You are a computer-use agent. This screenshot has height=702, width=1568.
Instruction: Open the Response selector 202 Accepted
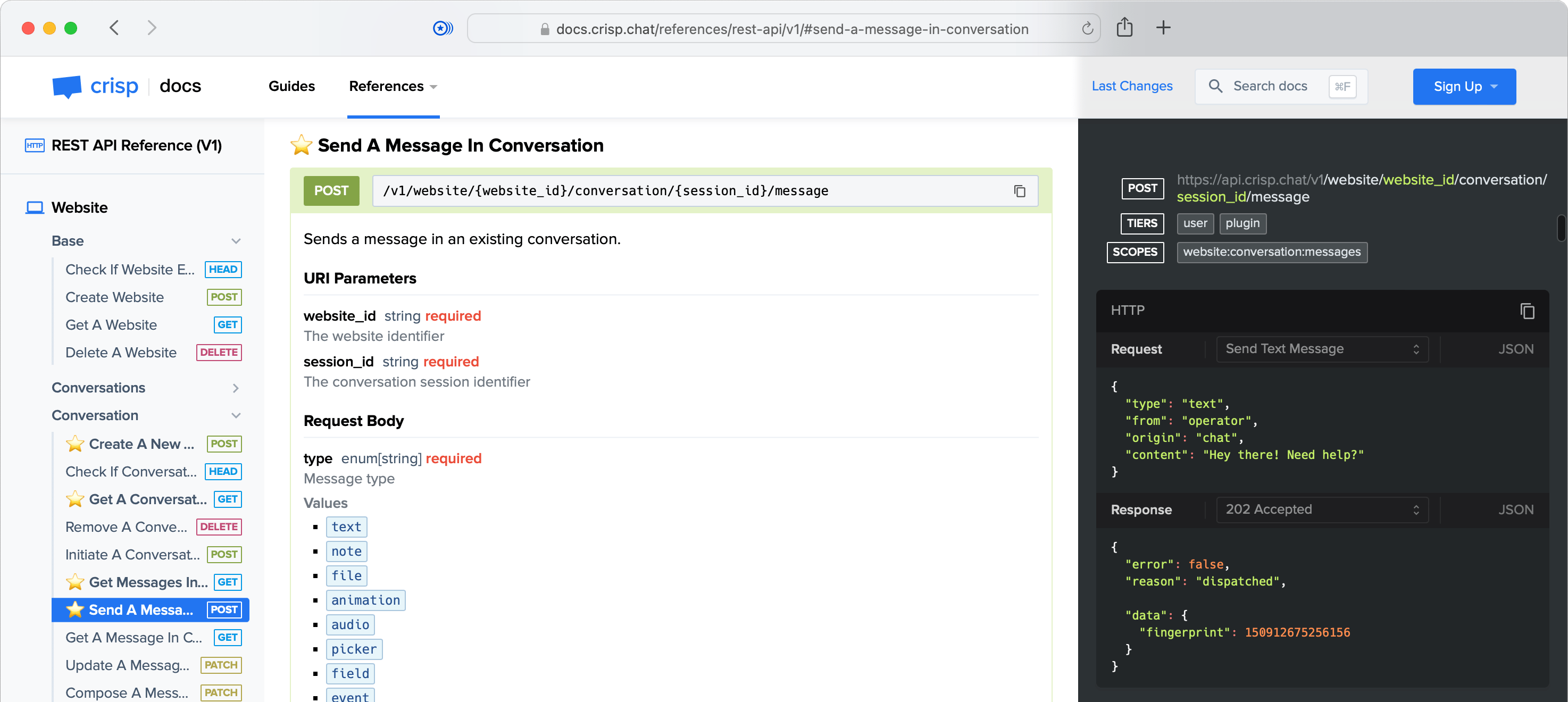point(1322,509)
